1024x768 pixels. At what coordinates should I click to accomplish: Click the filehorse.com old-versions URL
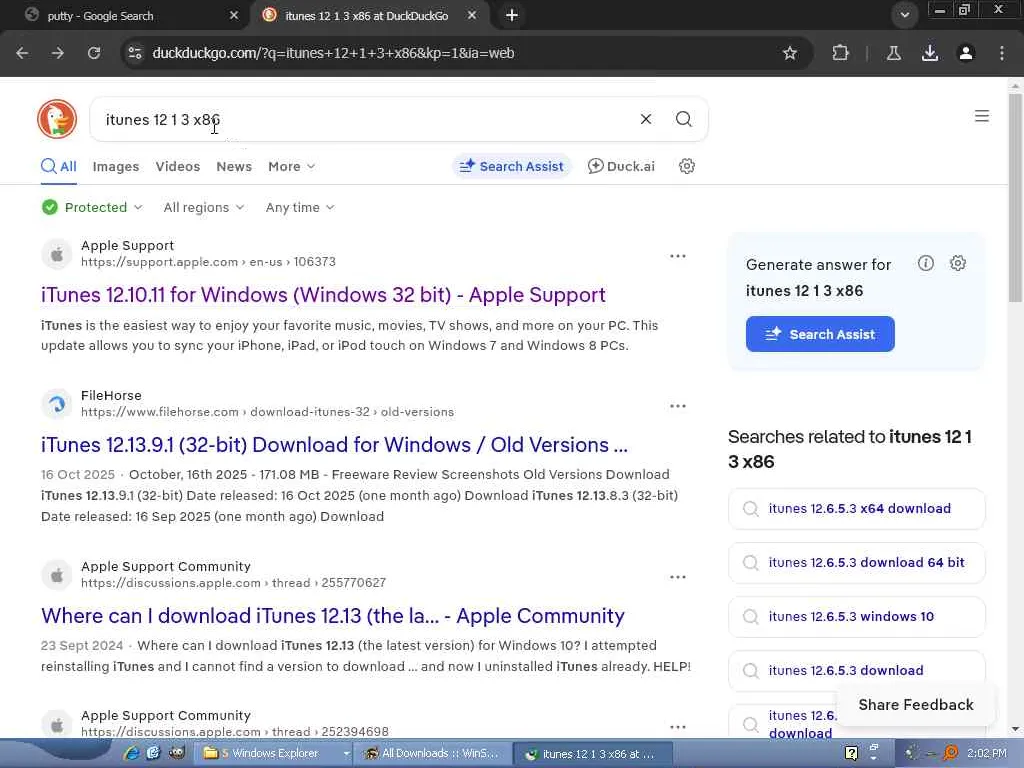[267, 412]
